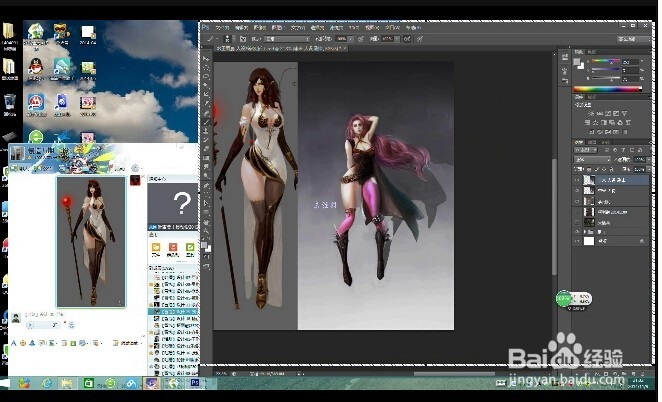Select the Dodge tool

coord(207,175)
